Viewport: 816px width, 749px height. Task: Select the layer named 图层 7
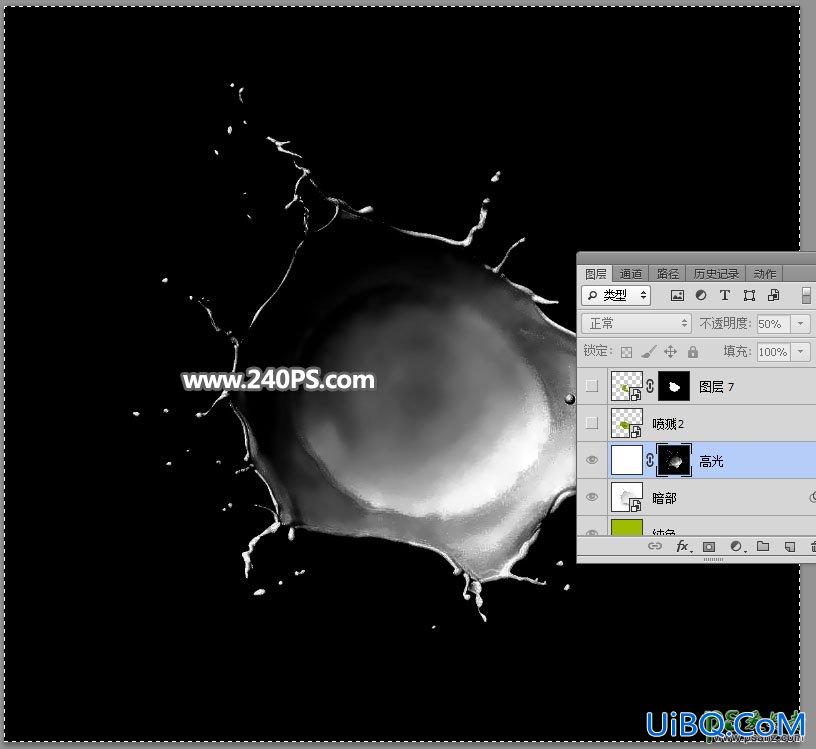click(716, 387)
